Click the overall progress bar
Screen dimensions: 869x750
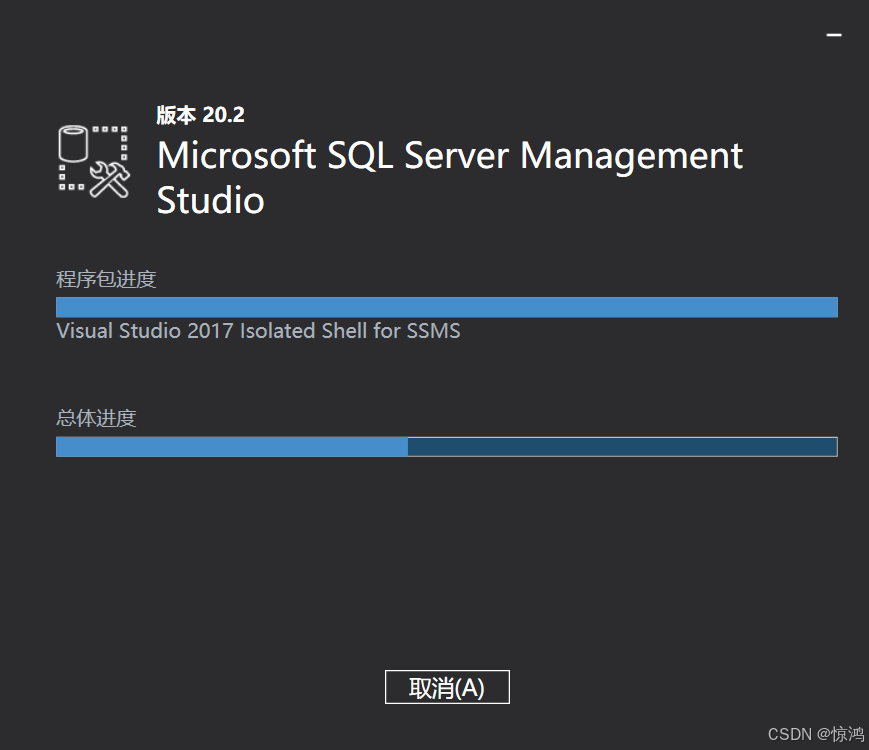tap(446, 446)
